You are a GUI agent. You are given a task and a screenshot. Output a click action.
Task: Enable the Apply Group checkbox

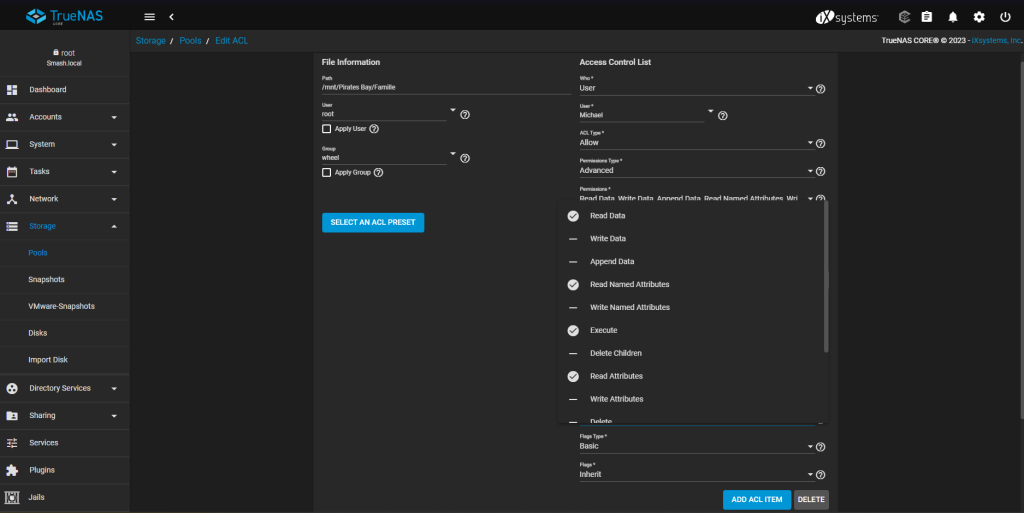[327, 172]
